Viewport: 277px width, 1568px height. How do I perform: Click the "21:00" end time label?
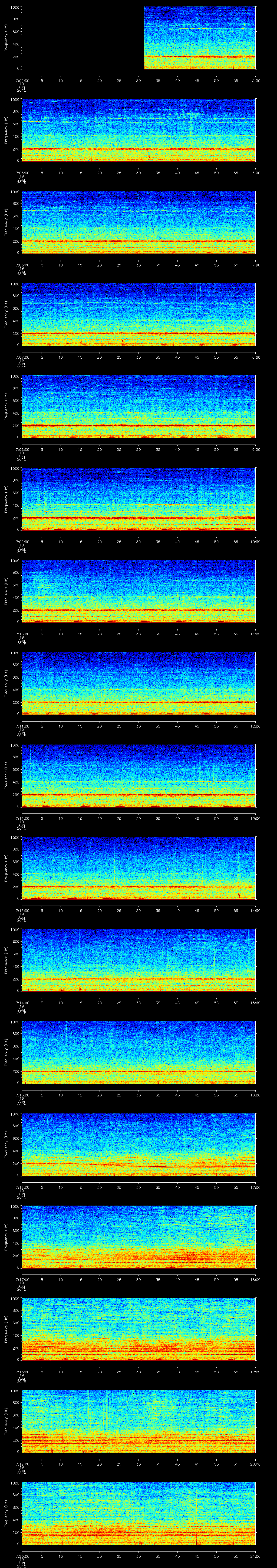256,1556
